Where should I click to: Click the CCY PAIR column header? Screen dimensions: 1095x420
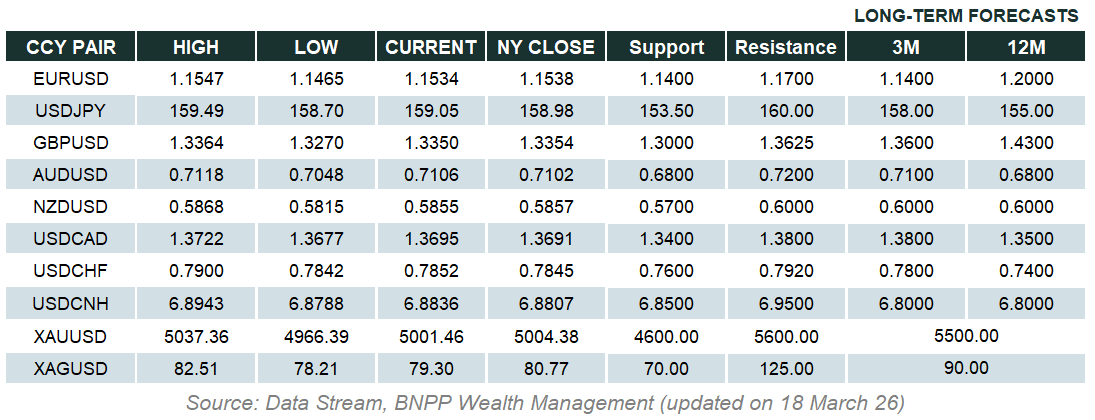70,47
